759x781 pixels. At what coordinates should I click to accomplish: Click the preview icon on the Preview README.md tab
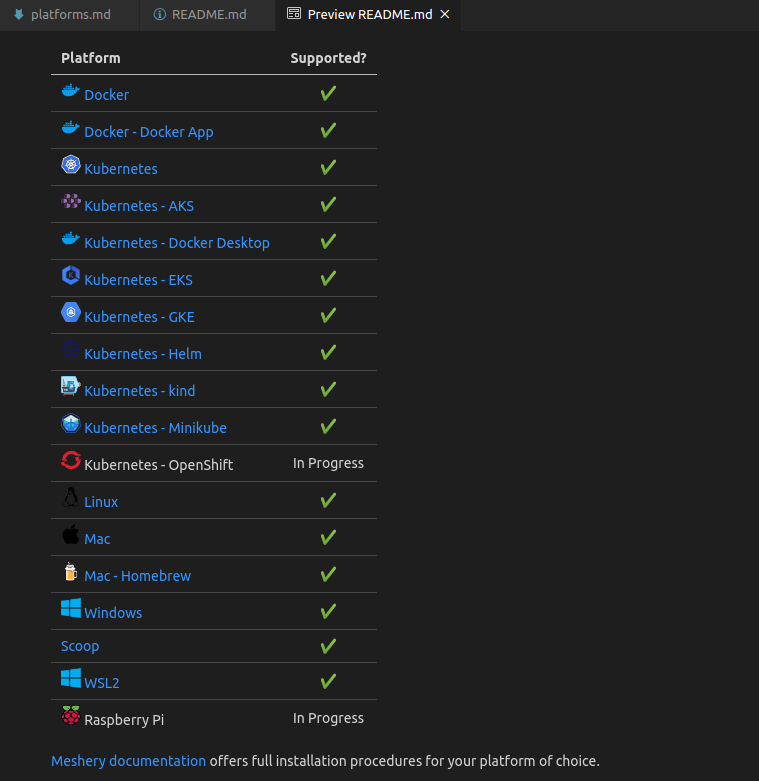294,14
